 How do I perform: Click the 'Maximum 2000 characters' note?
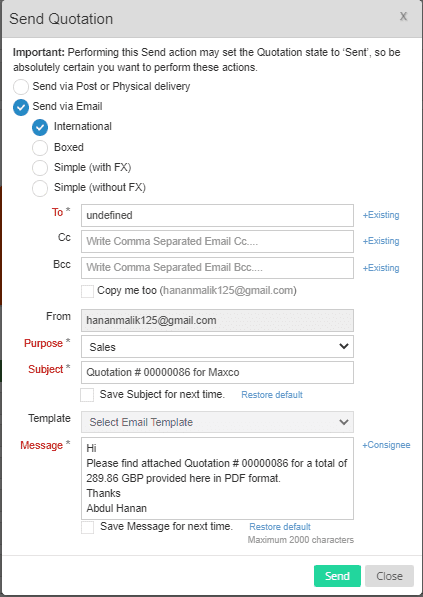point(301,540)
